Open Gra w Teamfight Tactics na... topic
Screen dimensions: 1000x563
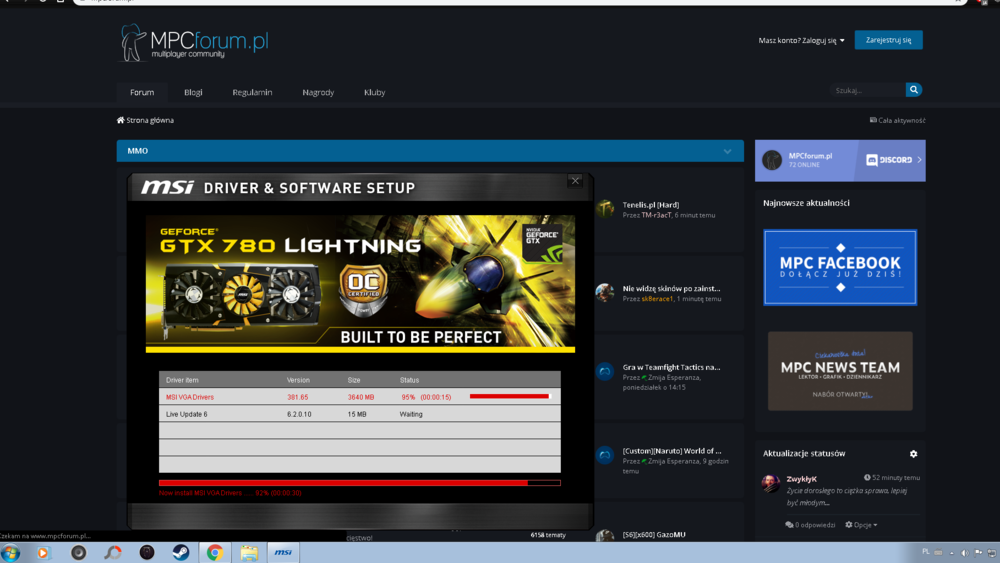671,367
